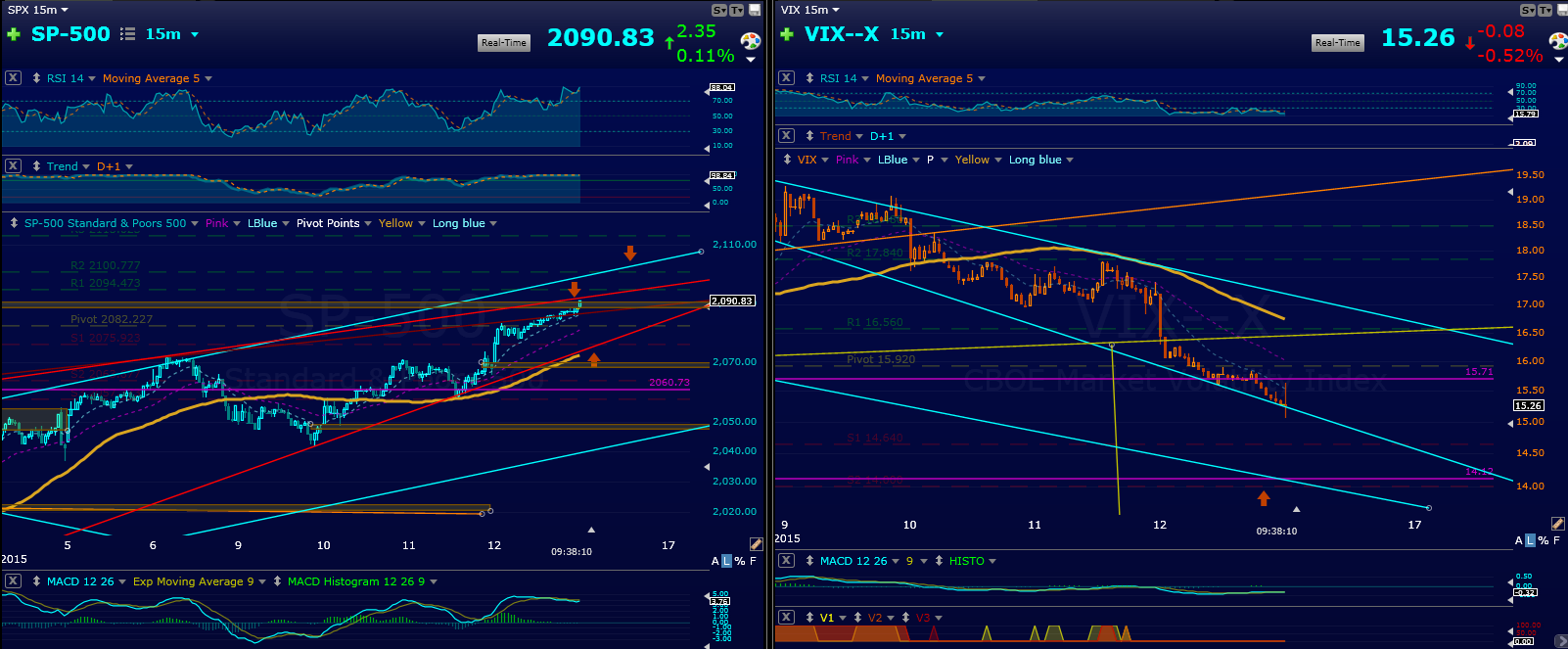
Task: Open the drawing pencil tool in the SPX chart
Action: (x=756, y=544)
